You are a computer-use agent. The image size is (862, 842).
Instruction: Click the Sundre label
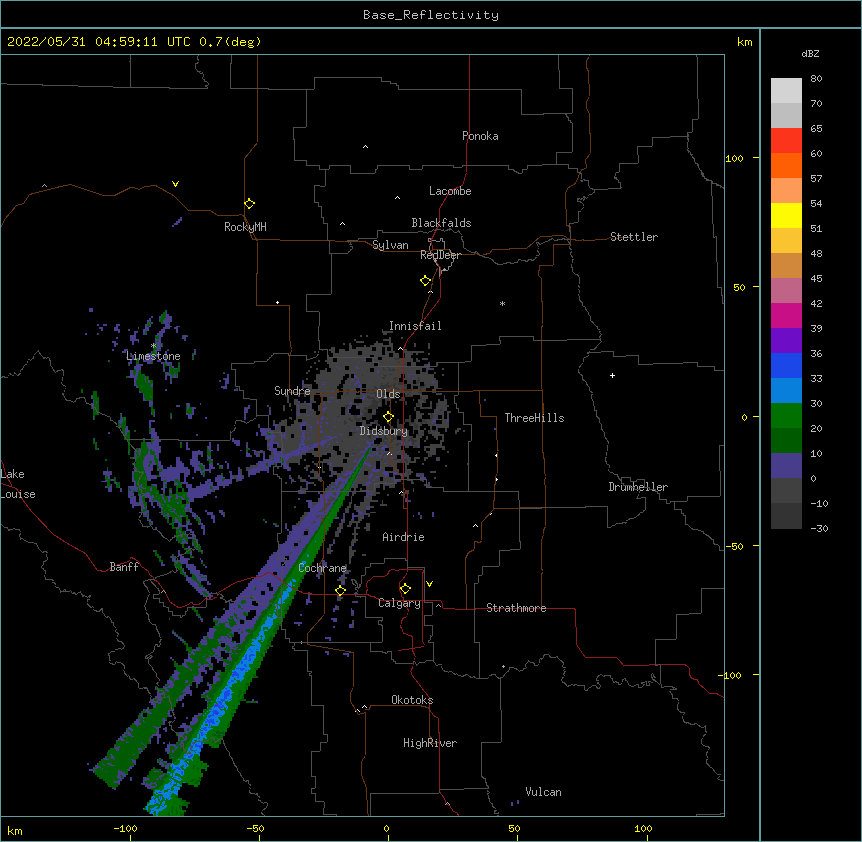(x=292, y=391)
